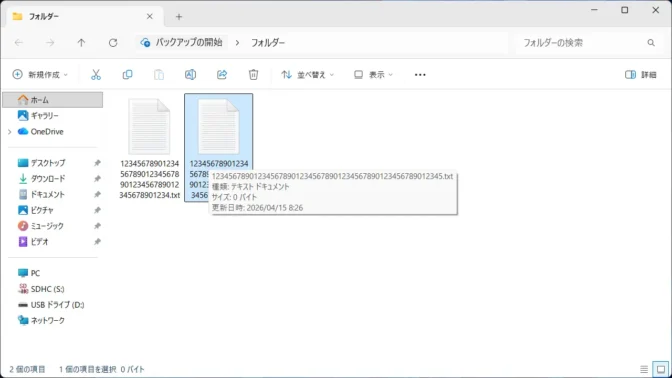Open ビデオ in the sidebar

tap(33, 242)
